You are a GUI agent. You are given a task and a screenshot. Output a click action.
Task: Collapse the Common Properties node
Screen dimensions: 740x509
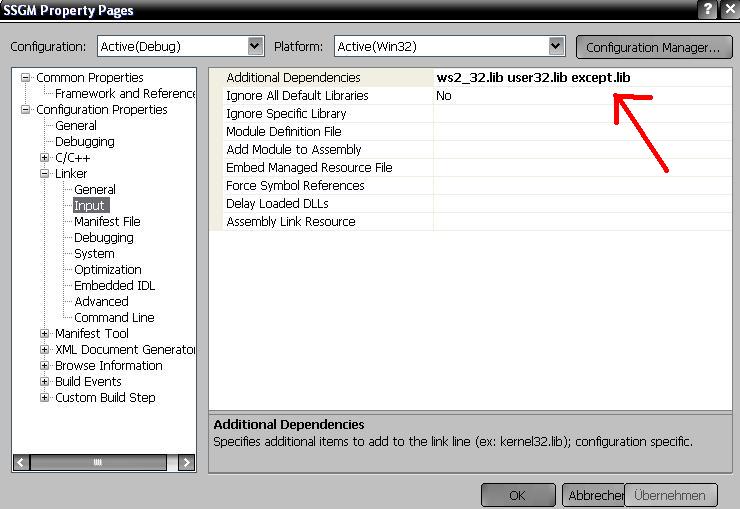point(27,78)
